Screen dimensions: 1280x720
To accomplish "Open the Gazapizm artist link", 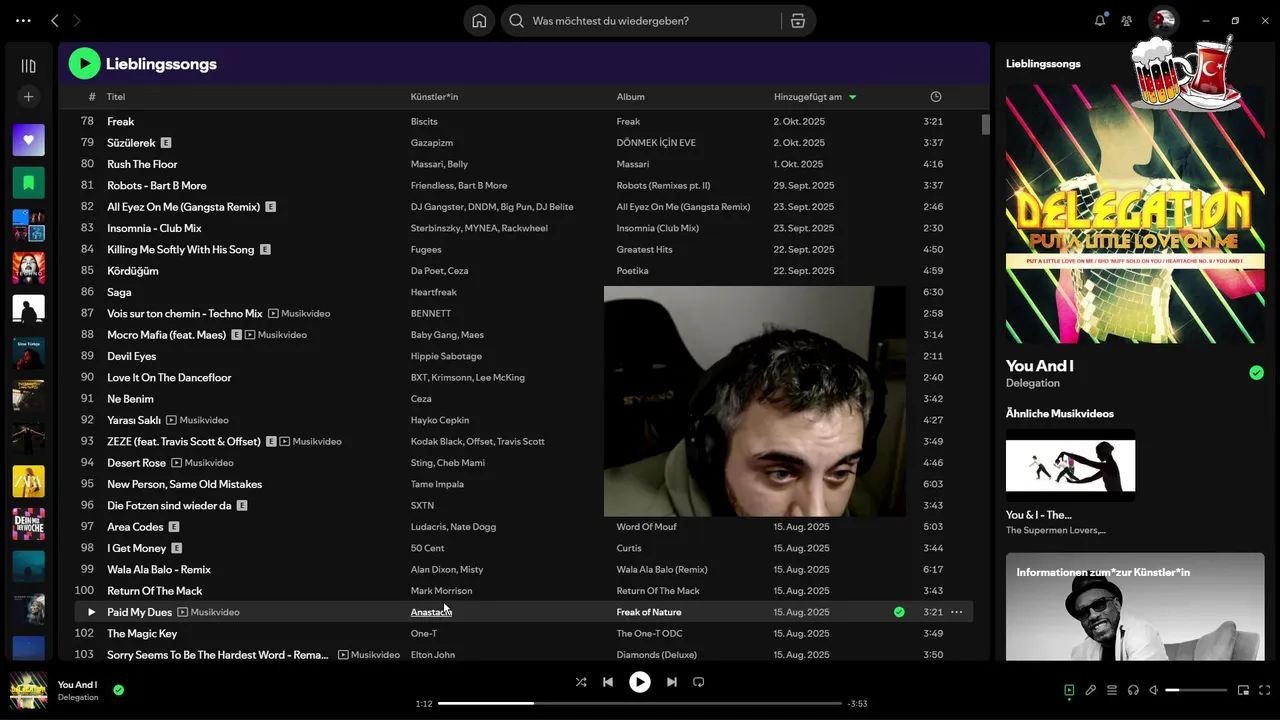I will (x=431, y=143).
